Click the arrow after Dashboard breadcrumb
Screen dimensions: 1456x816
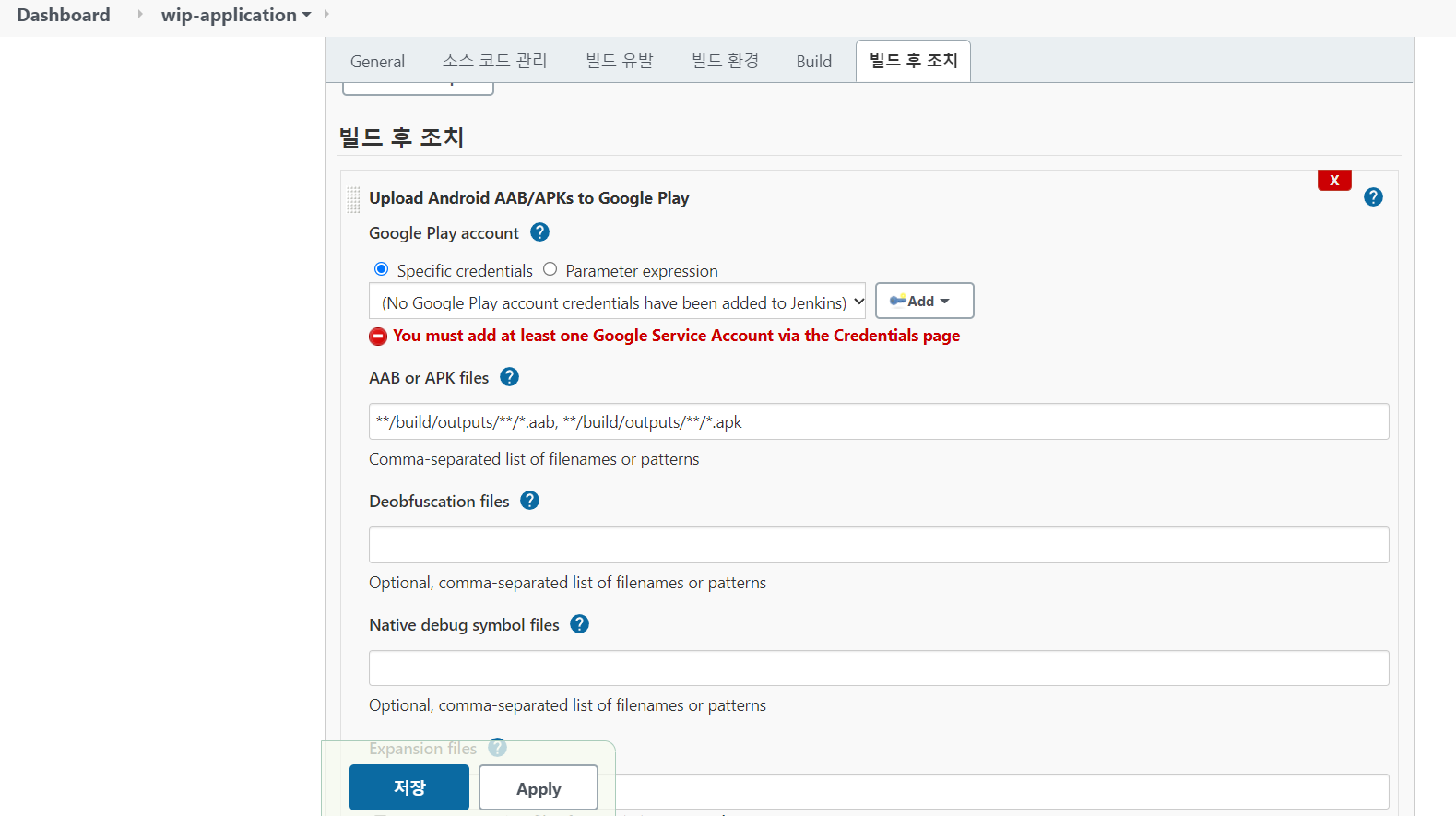point(140,15)
